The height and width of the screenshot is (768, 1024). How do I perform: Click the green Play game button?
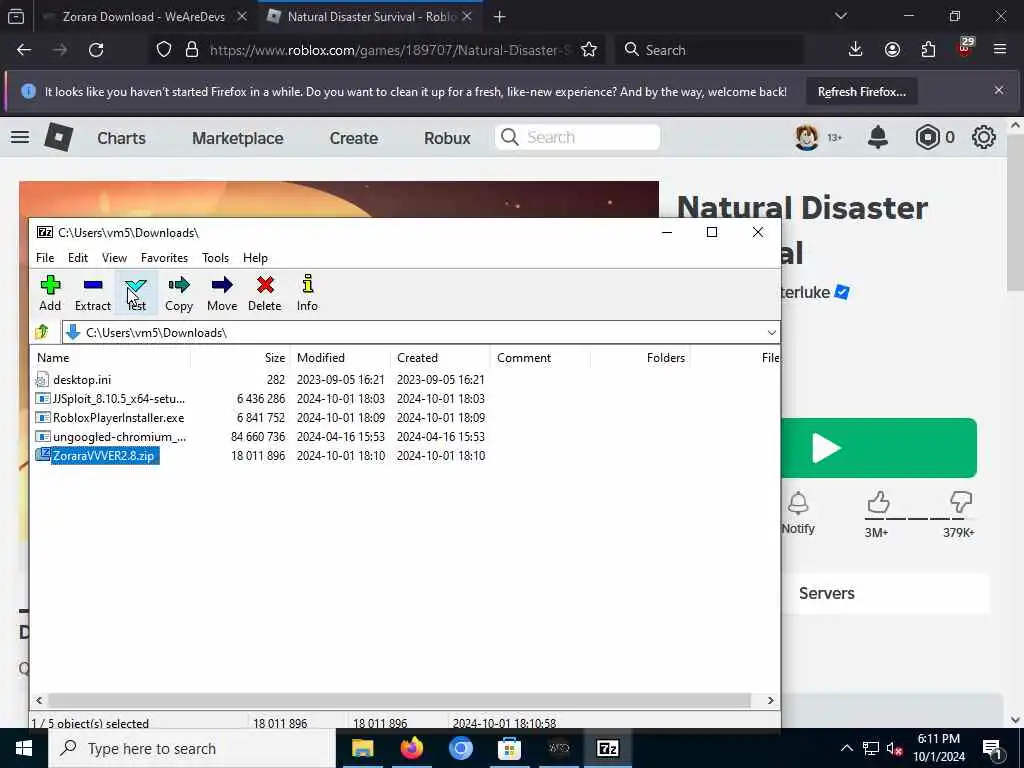click(878, 448)
